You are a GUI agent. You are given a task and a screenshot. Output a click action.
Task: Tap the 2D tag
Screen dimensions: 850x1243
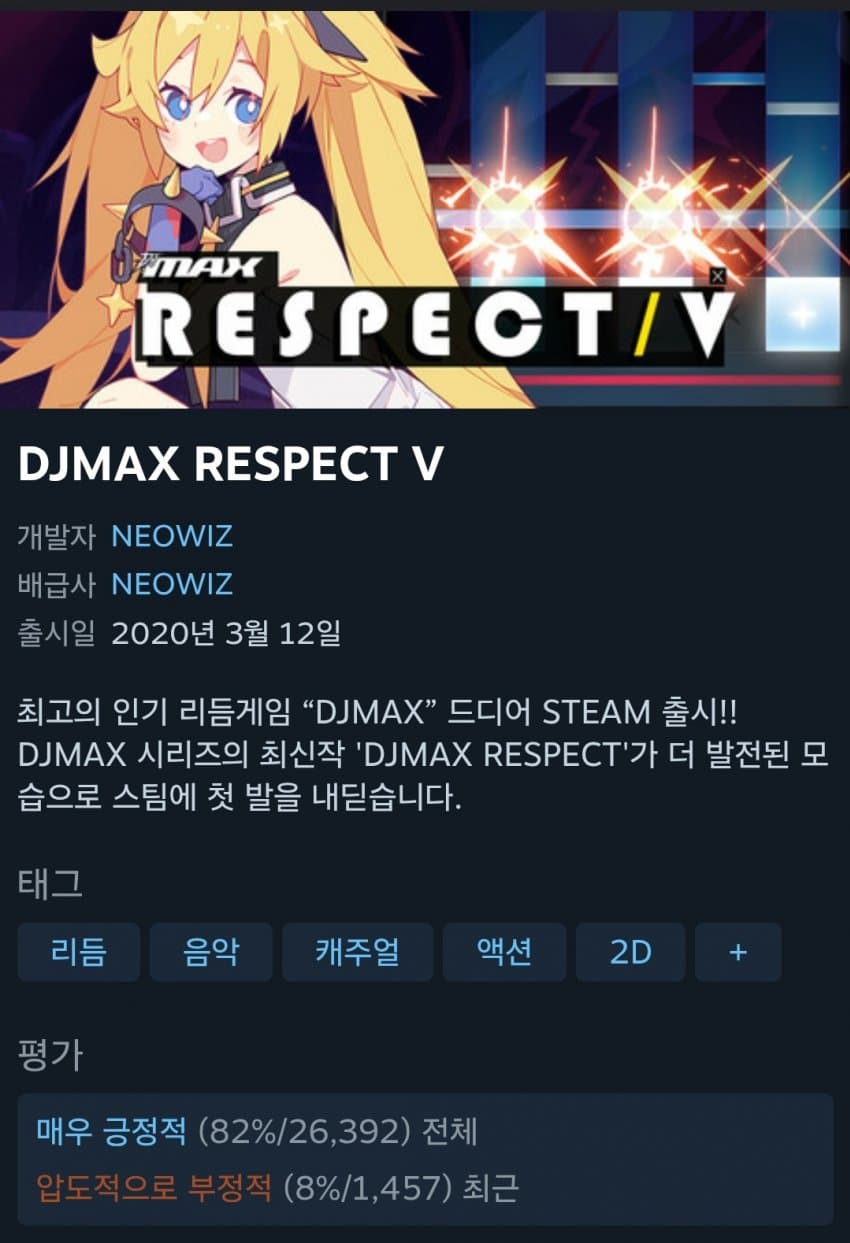click(631, 952)
